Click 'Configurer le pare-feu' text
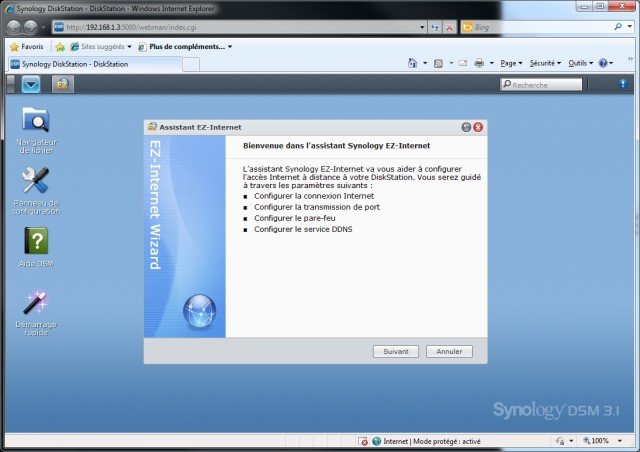This screenshot has width=640, height=452. (x=295, y=218)
